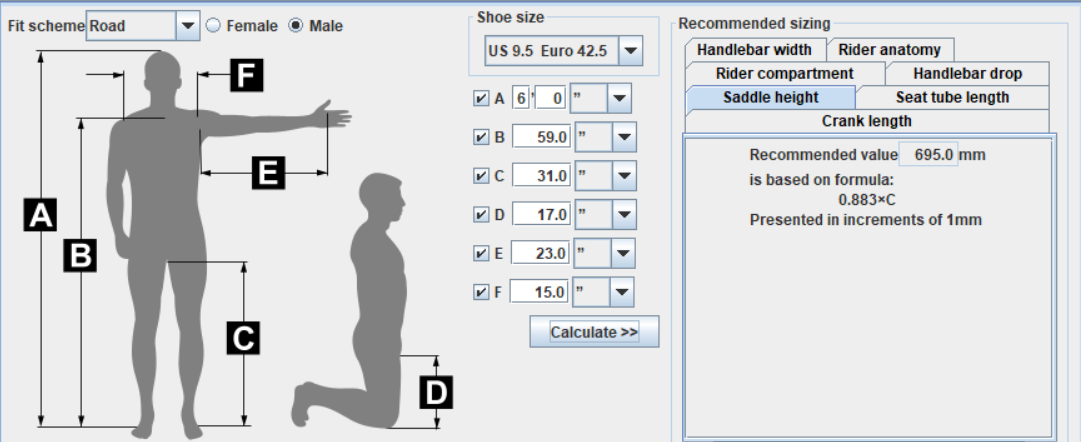Viewport: 1081px width, 442px height.
Task: Click the B value field showing 59.0
Action: click(x=541, y=137)
